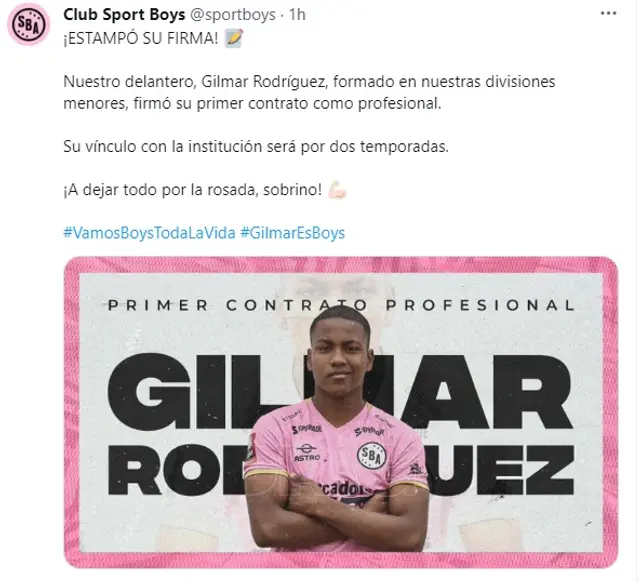Open the Gilmar Rodríguez contract image

341,412
